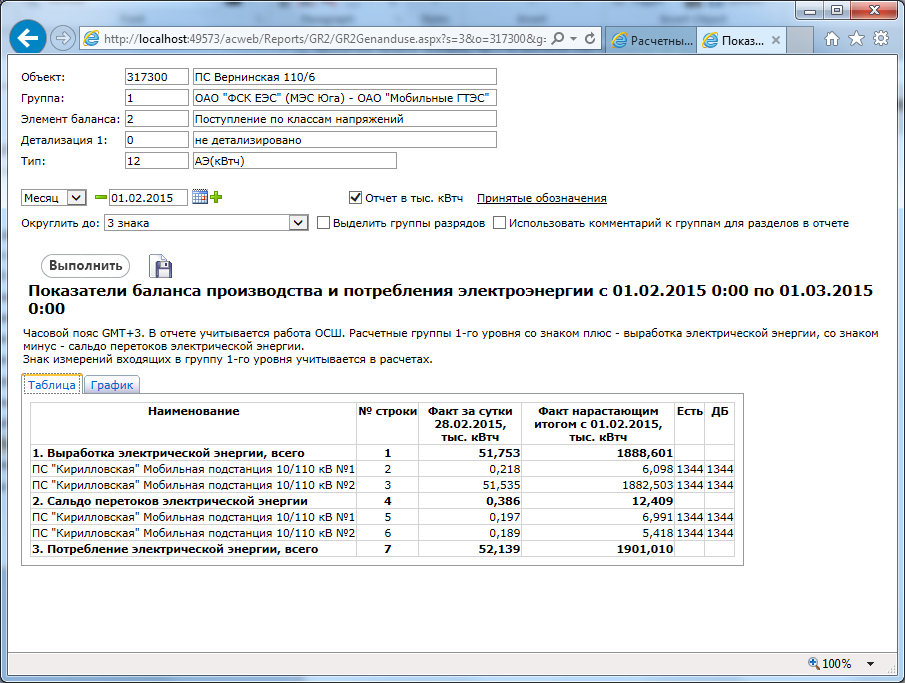Click the green plus to increase date
The image size is (905, 683).
coord(216,197)
